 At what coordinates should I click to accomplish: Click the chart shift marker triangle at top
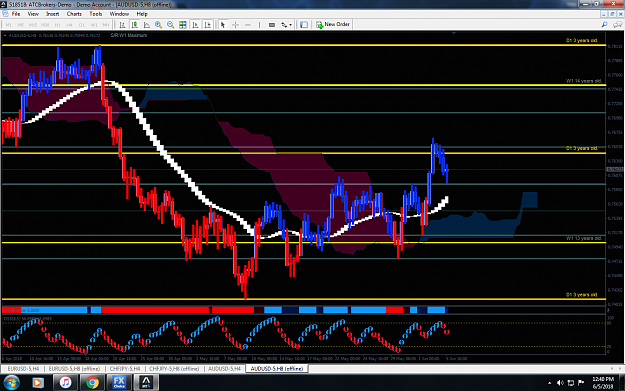454,33
